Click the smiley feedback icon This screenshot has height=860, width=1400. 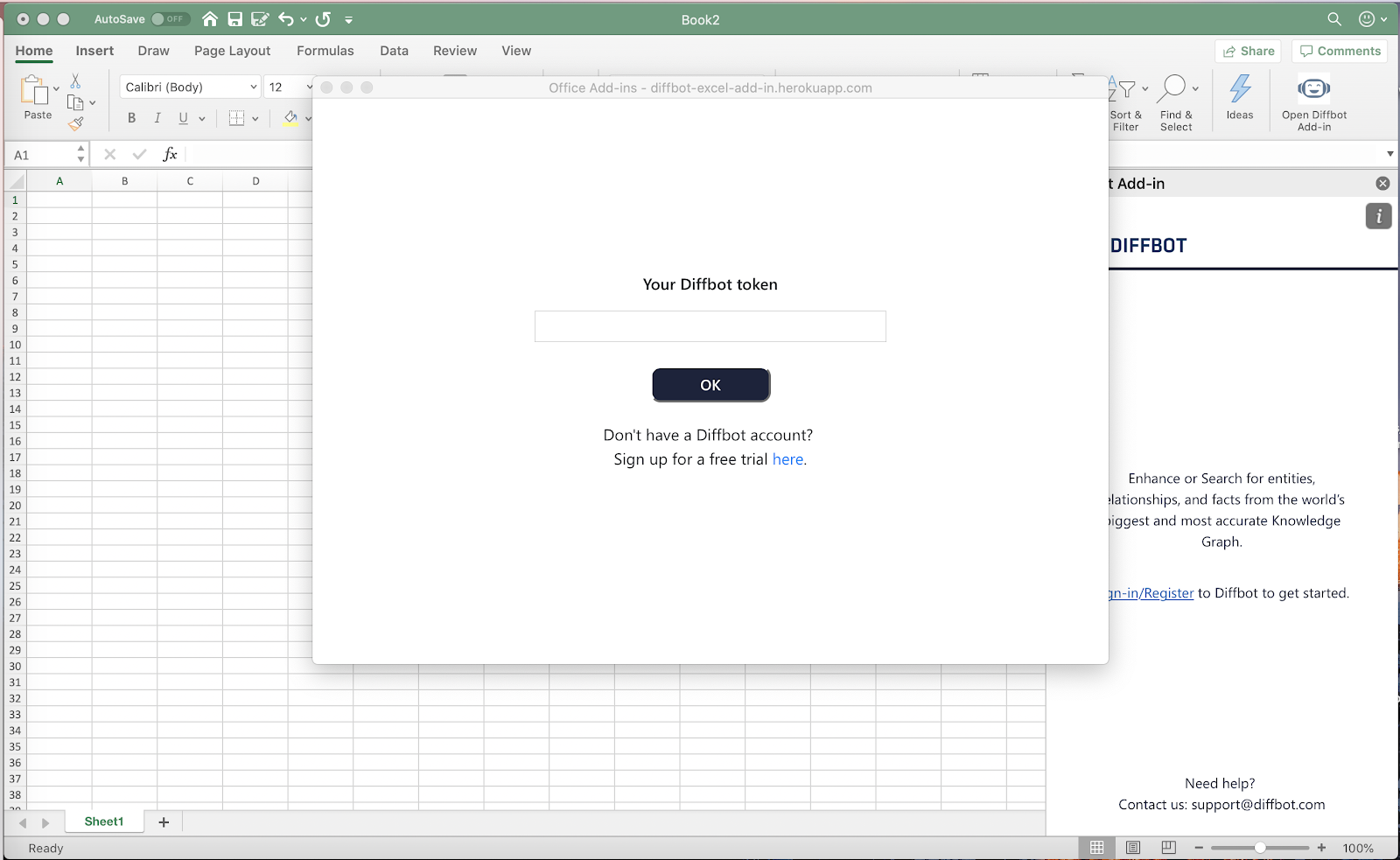tap(1367, 18)
